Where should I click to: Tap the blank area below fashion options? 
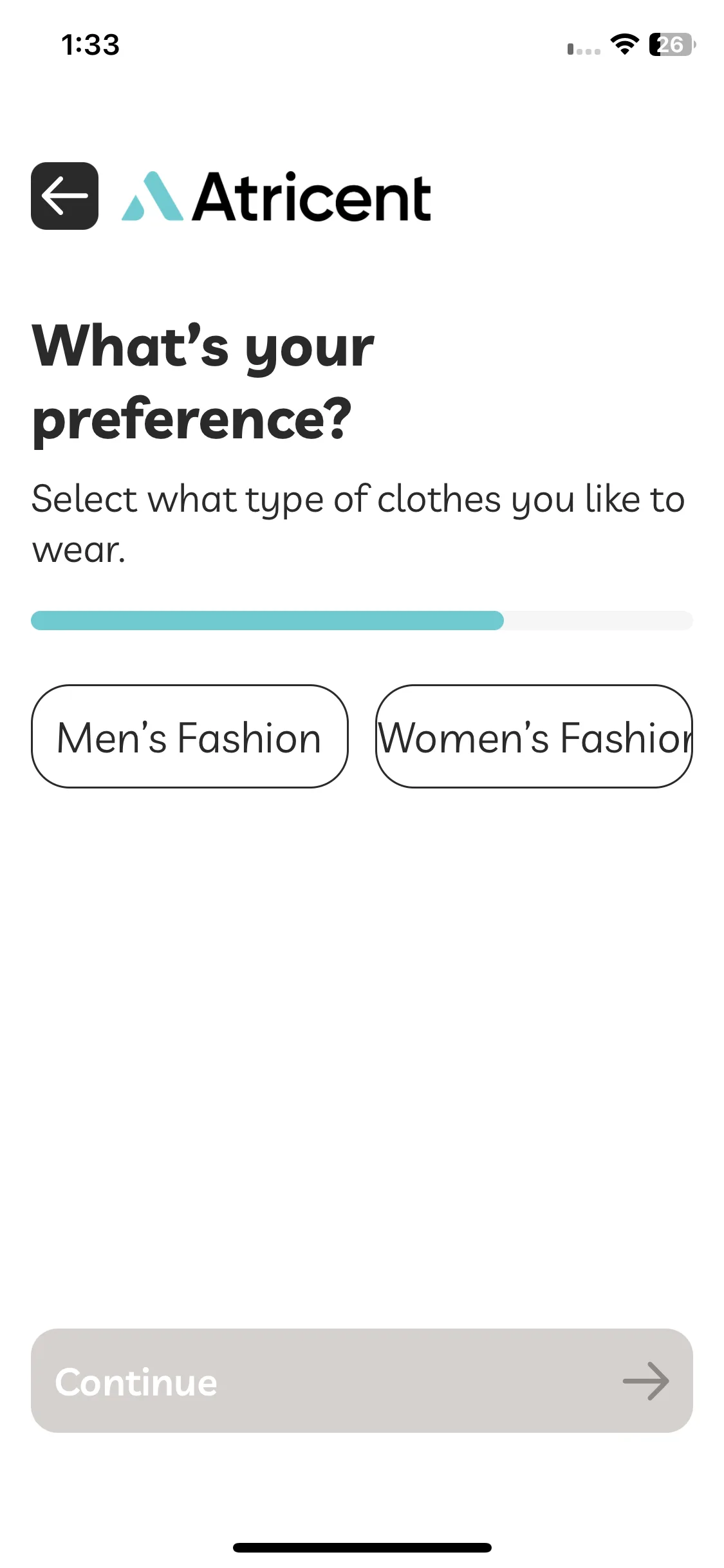pyautogui.click(x=362, y=1056)
